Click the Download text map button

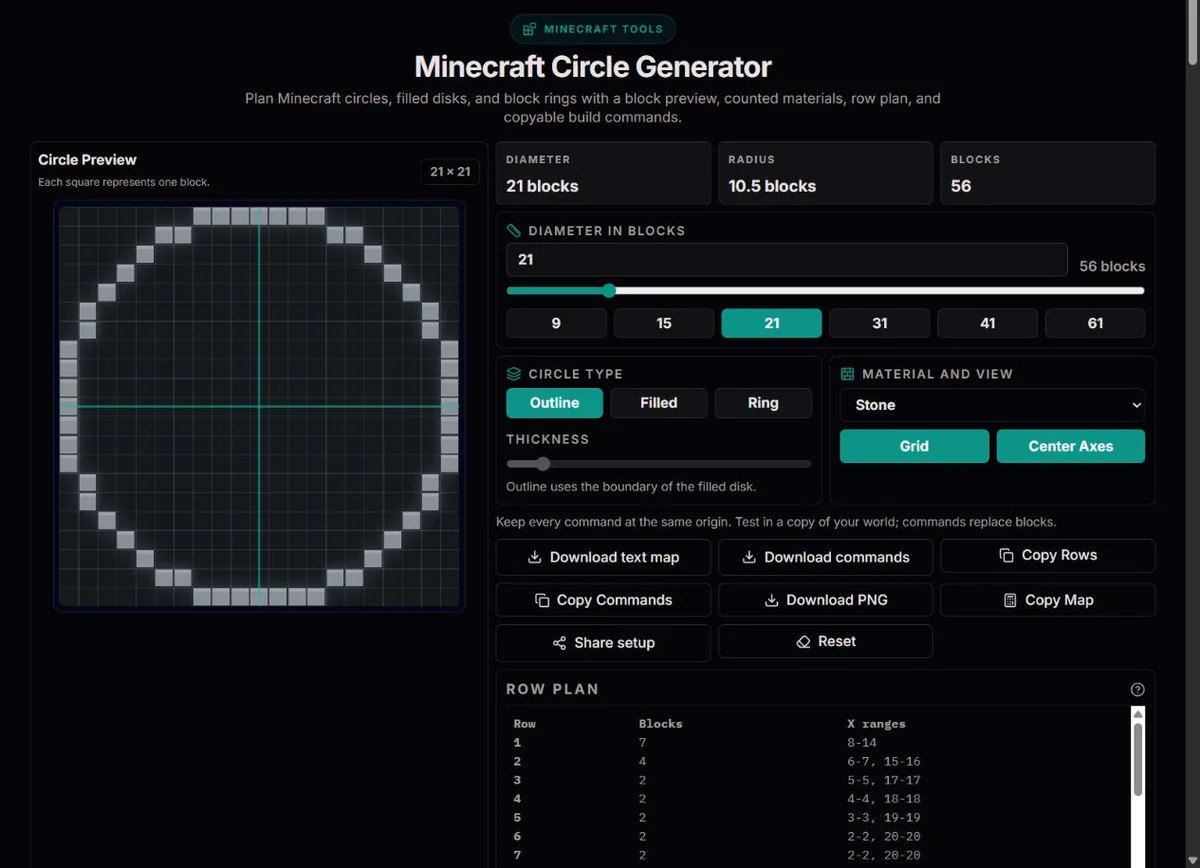(603, 557)
